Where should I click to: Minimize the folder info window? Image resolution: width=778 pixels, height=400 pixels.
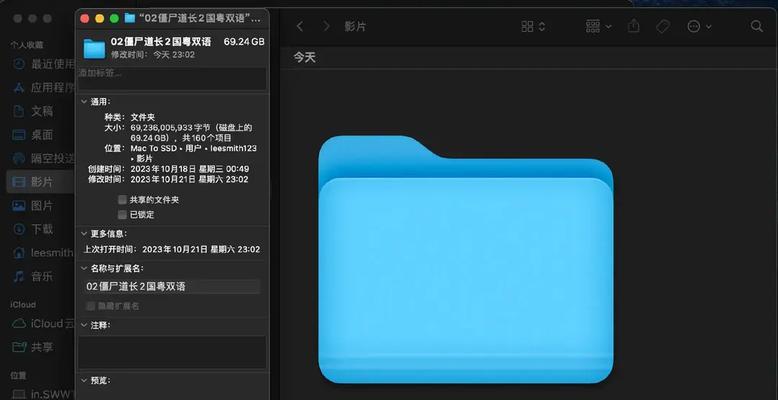click(x=99, y=18)
